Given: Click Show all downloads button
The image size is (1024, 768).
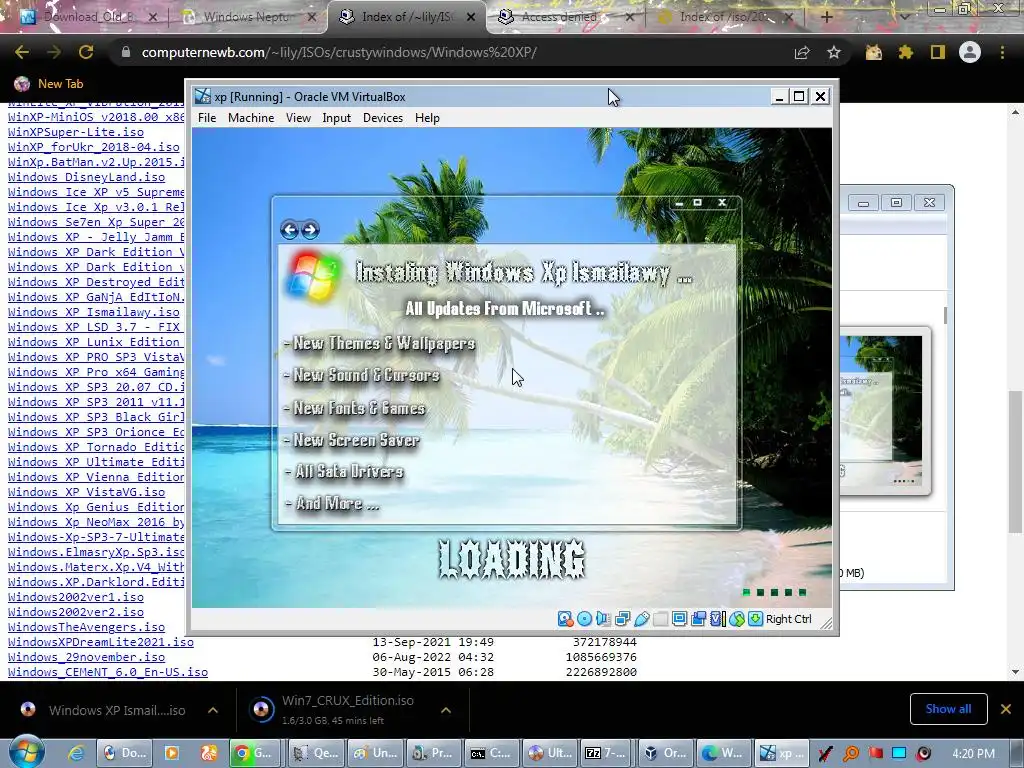Looking at the screenshot, I should pyautogui.click(x=948, y=709).
